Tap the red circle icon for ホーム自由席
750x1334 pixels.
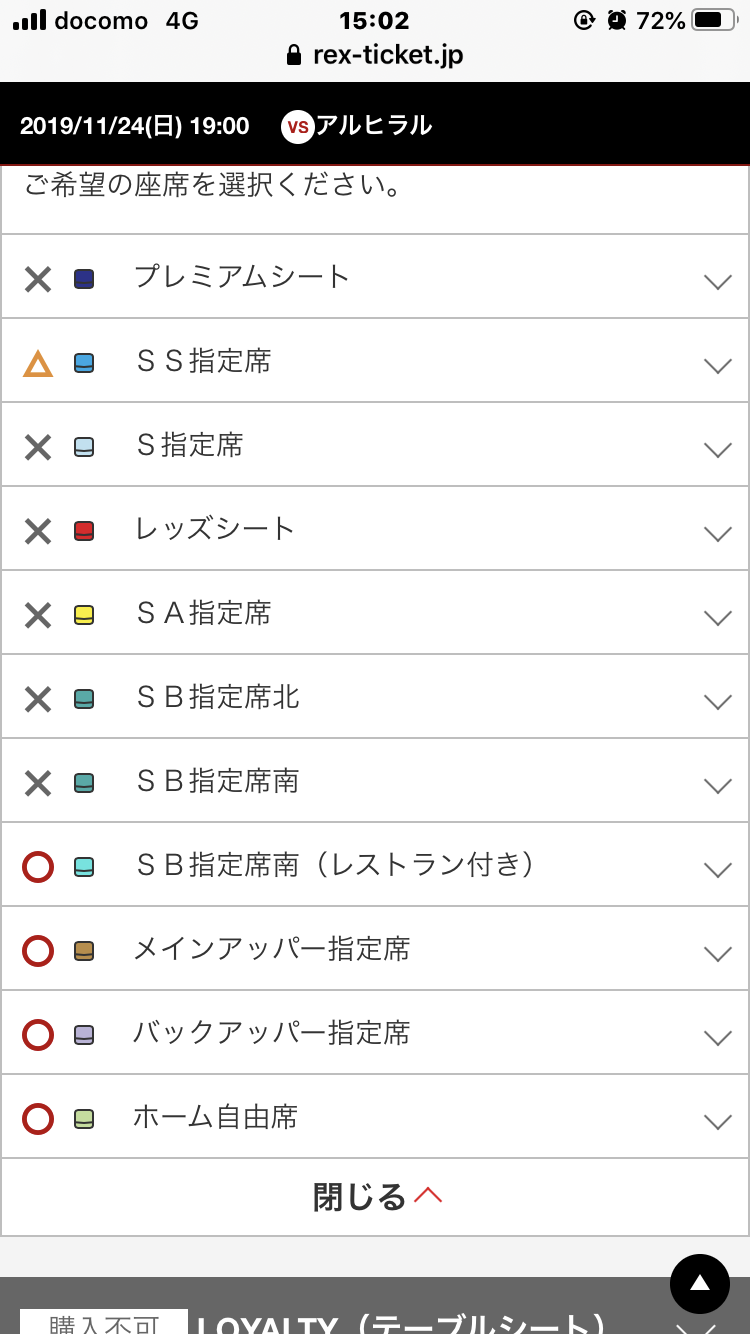point(38,1118)
